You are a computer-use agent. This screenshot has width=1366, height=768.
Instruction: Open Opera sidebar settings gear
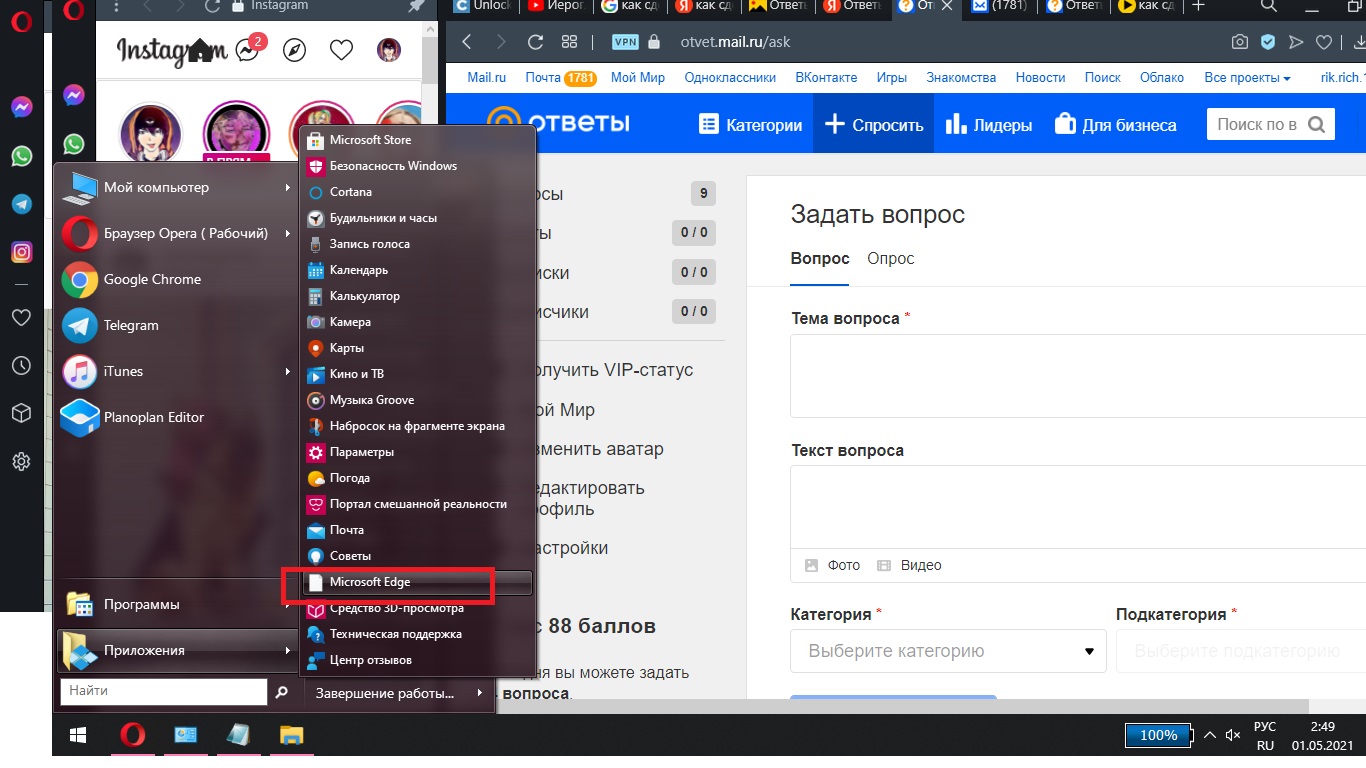tap(21, 461)
